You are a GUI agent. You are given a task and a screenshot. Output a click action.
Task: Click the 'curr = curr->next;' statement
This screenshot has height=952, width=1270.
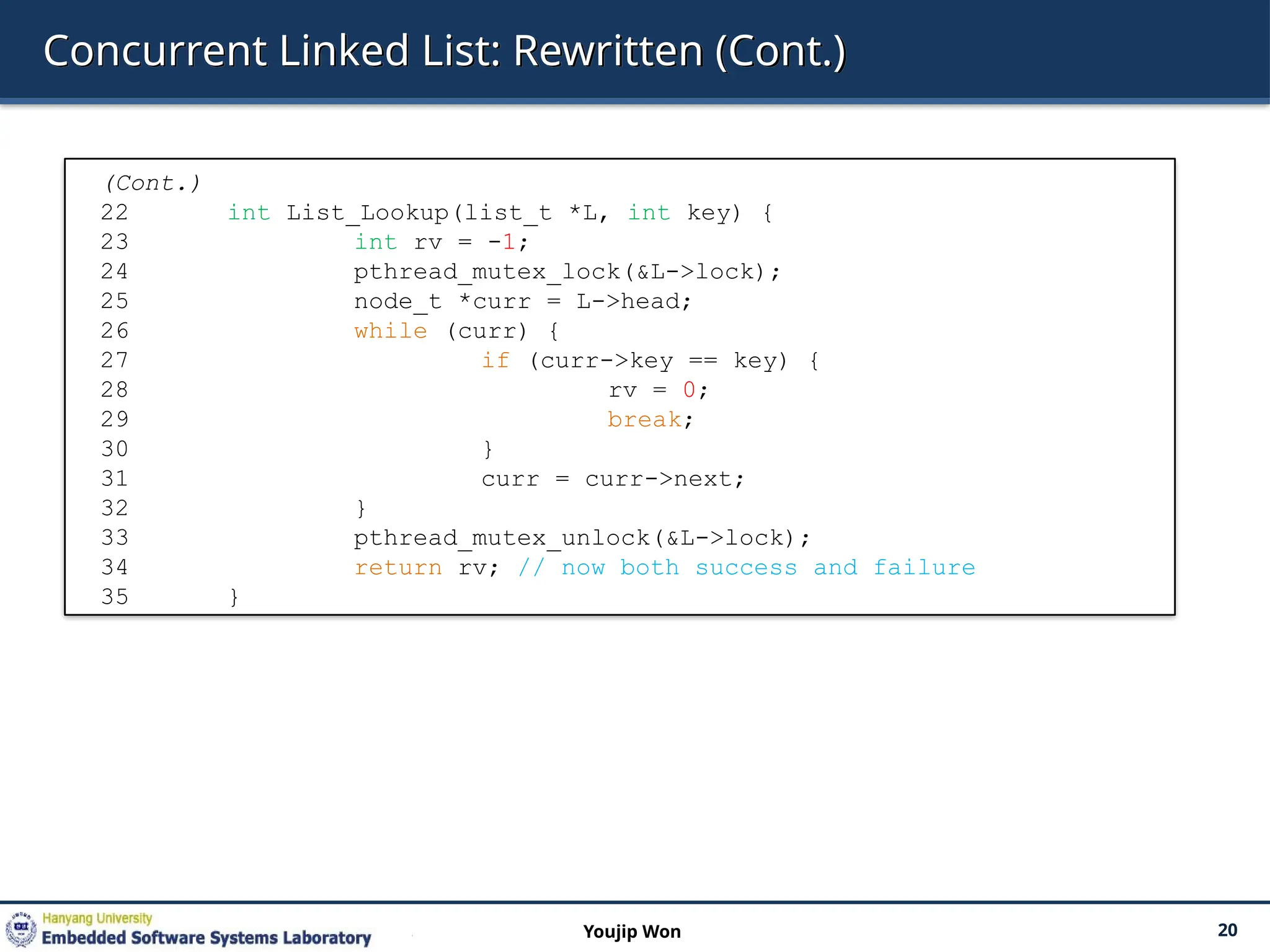613,479
